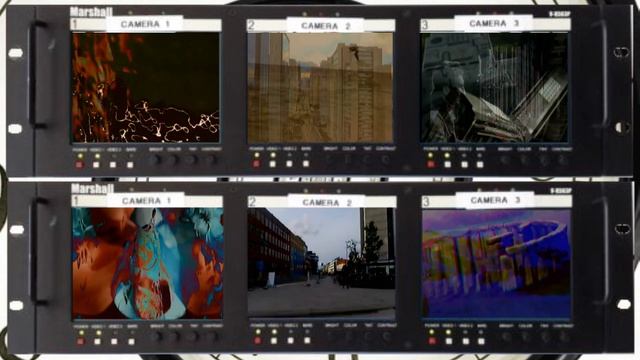640x360 pixels.
Task: Select VIDEO 2 input on bottom rack Camera 1
Action: coord(114,342)
